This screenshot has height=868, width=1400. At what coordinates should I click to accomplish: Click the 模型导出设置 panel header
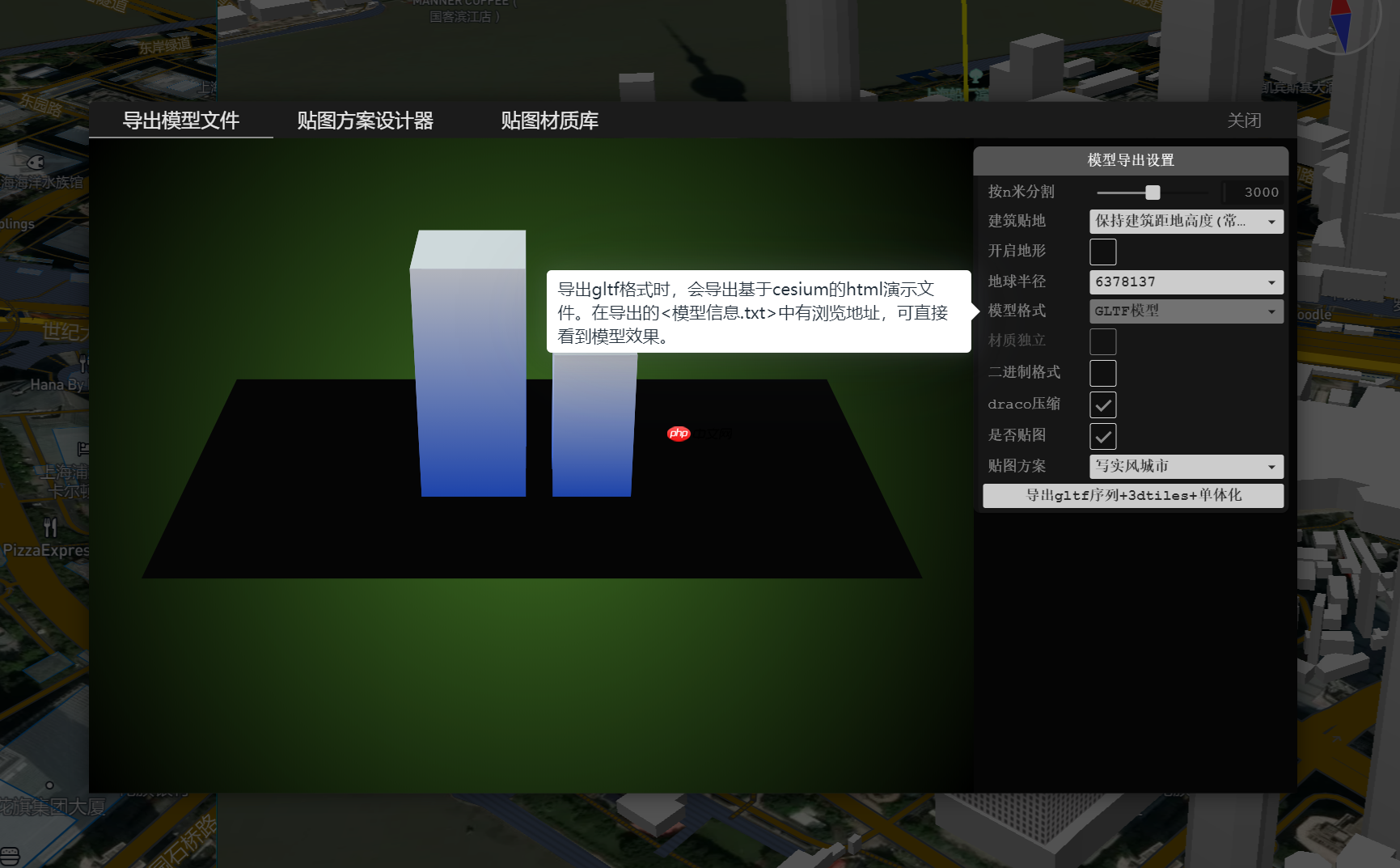(x=1131, y=160)
